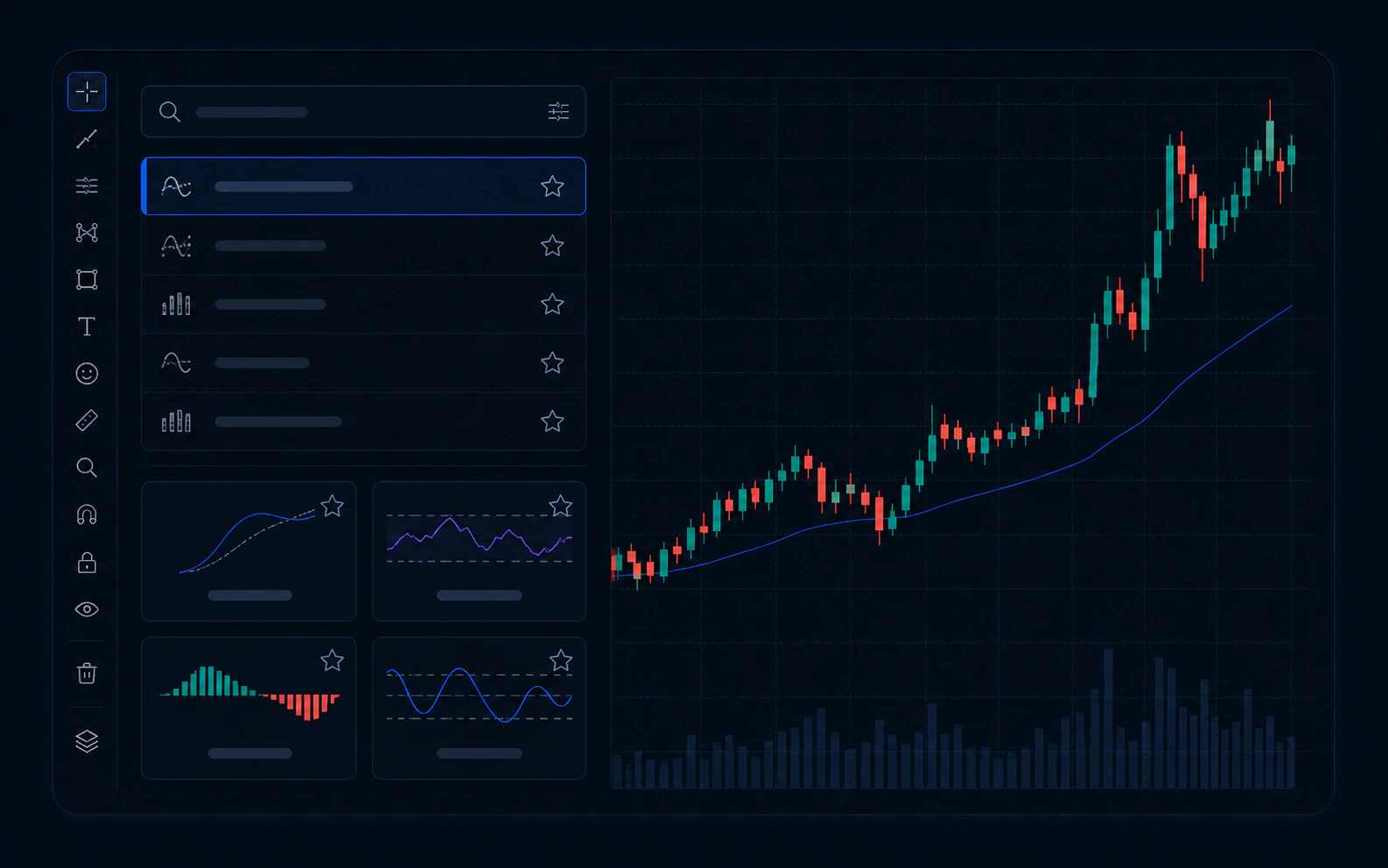Select the fourth indicator row with wave
1388x868 pixels.
[363, 363]
